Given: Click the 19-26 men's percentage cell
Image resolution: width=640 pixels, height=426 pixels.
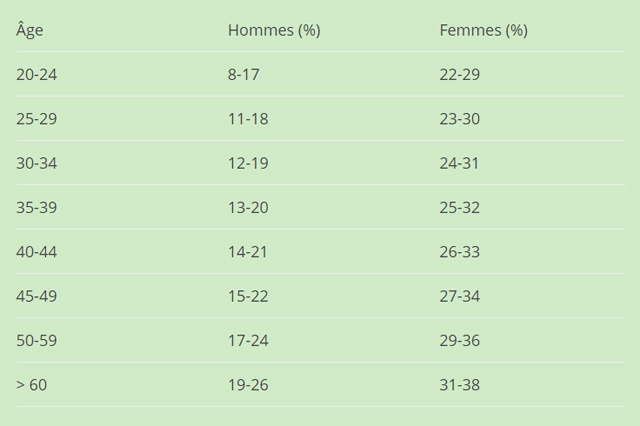Looking at the screenshot, I should [x=248, y=385].
